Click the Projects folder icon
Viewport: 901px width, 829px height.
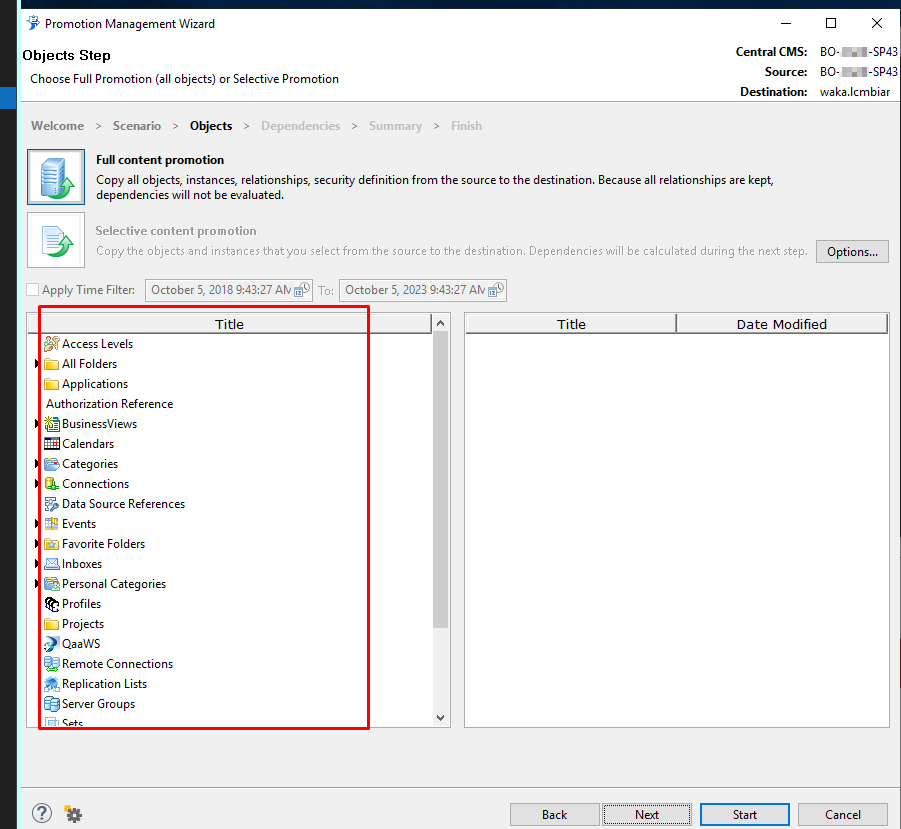pos(52,624)
